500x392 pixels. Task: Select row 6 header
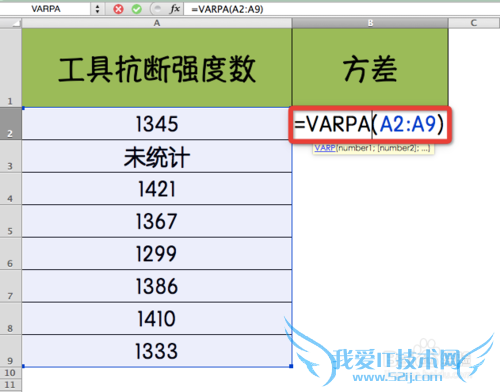point(11,253)
